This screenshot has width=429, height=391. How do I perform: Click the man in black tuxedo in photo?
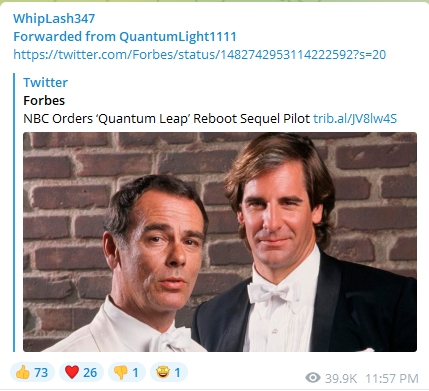click(300, 243)
